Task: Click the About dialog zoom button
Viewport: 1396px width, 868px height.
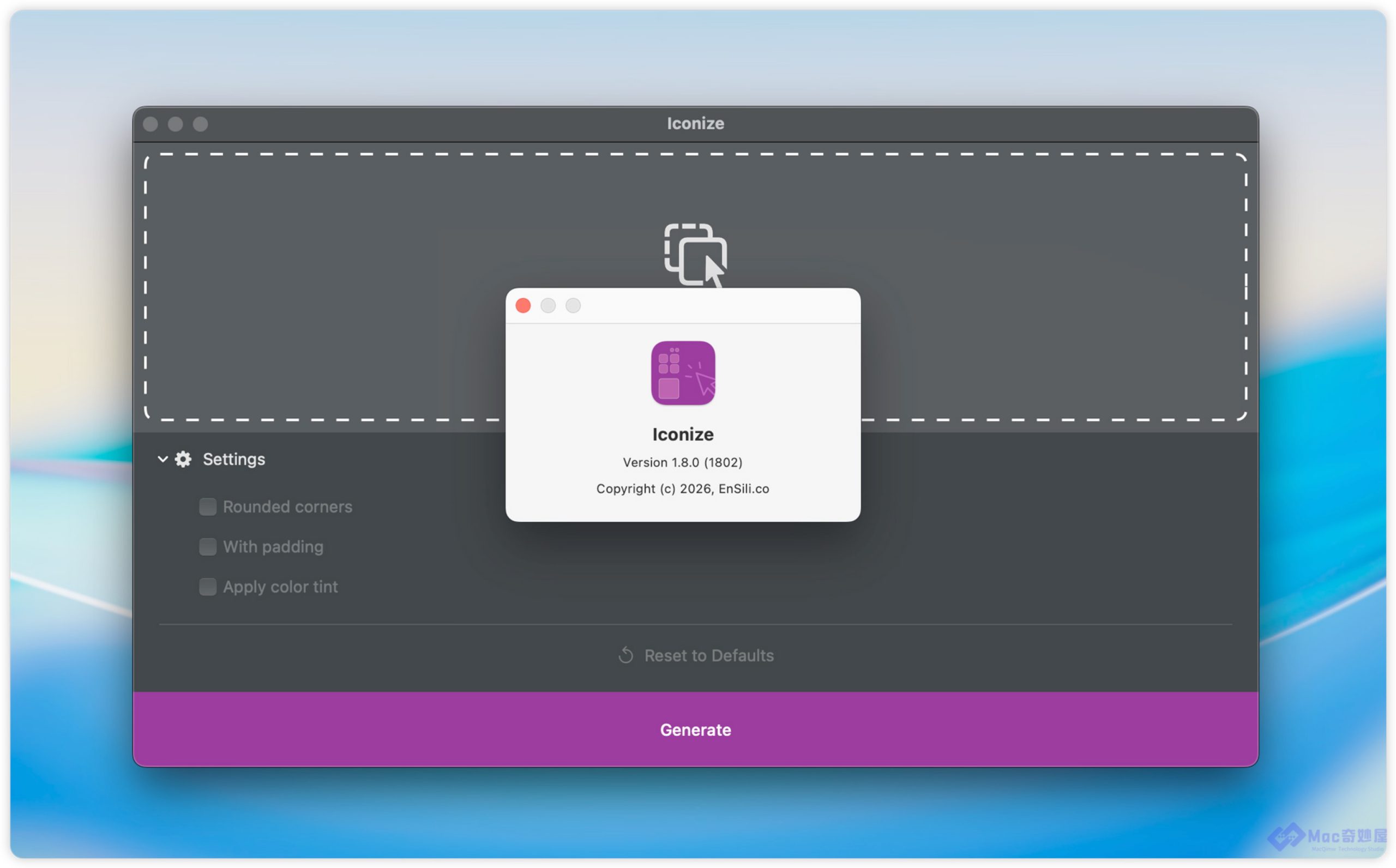Action: [x=573, y=305]
